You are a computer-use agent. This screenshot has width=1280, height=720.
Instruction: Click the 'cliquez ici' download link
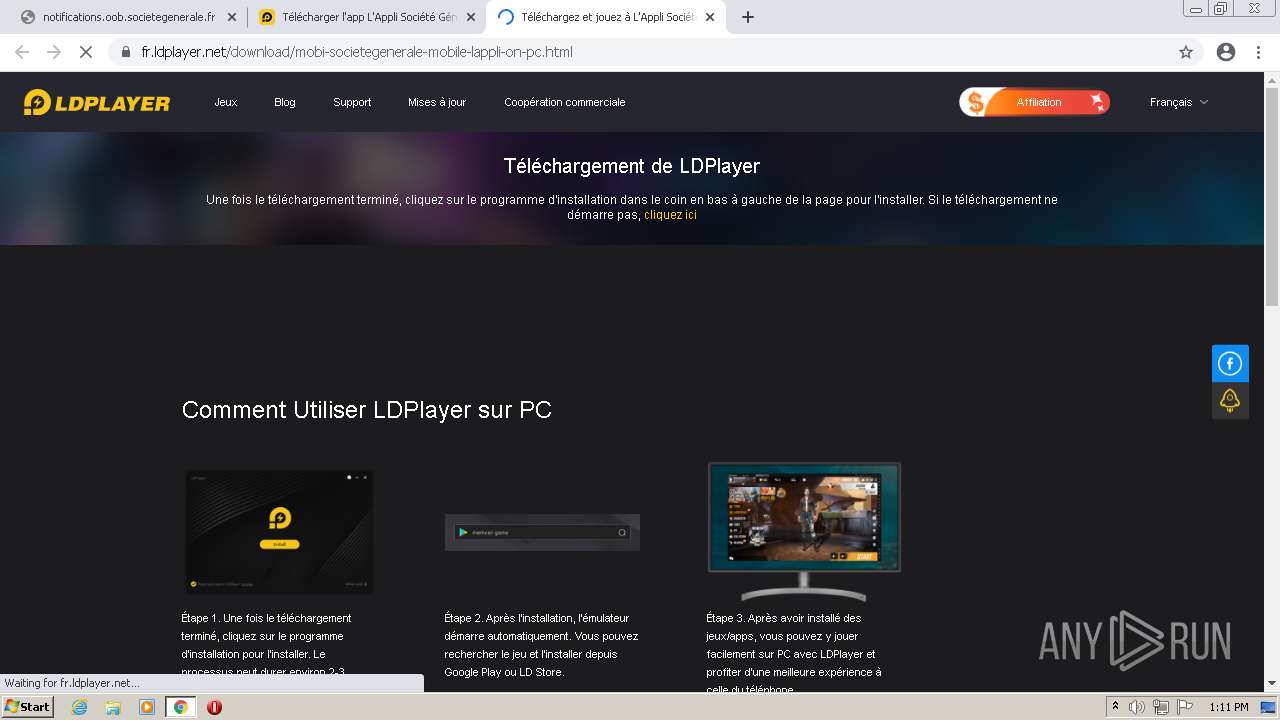coord(670,215)
